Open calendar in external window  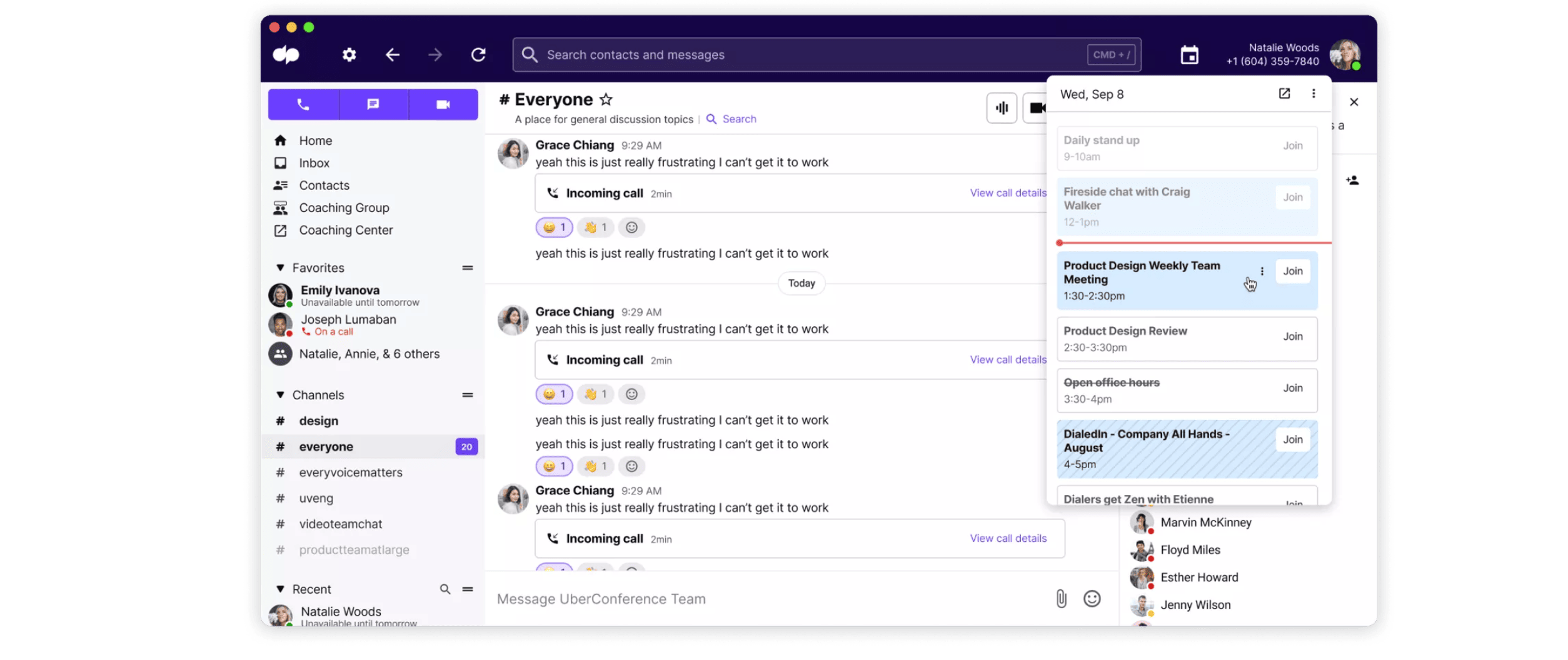(x=1284, y=94)
